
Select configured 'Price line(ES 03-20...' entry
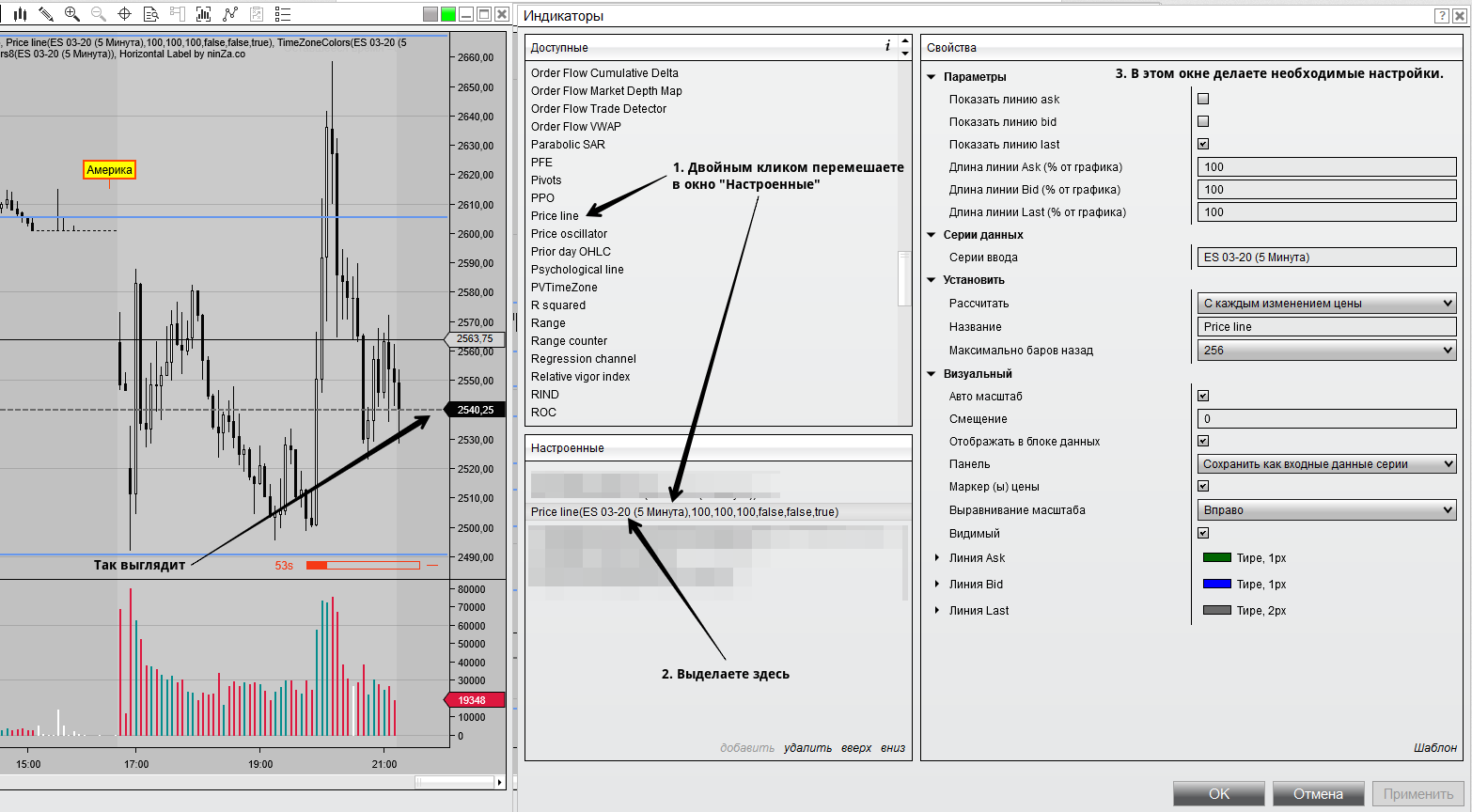tap(717, 512)
